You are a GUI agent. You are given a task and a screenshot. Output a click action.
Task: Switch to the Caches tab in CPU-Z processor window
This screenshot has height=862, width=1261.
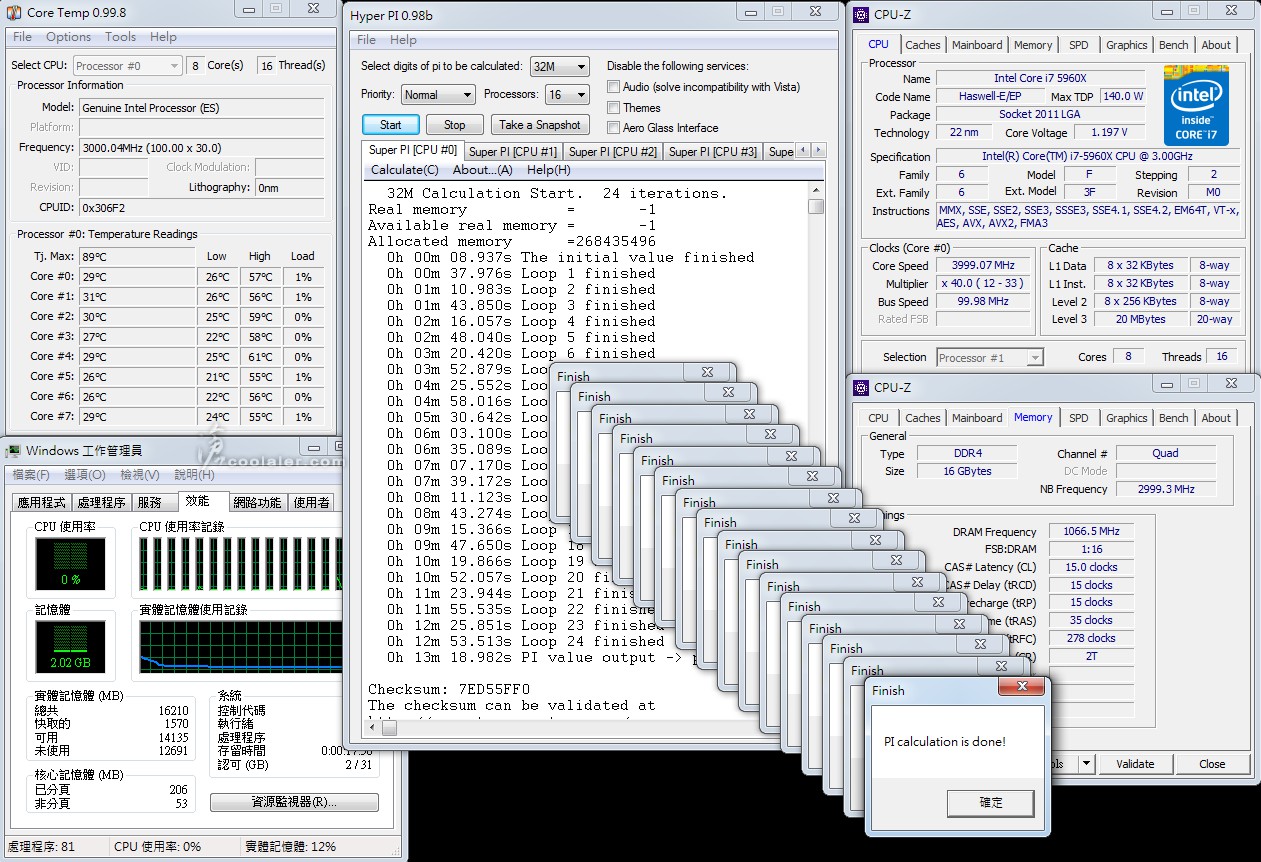pyautogui.click(x=922, y=45)
